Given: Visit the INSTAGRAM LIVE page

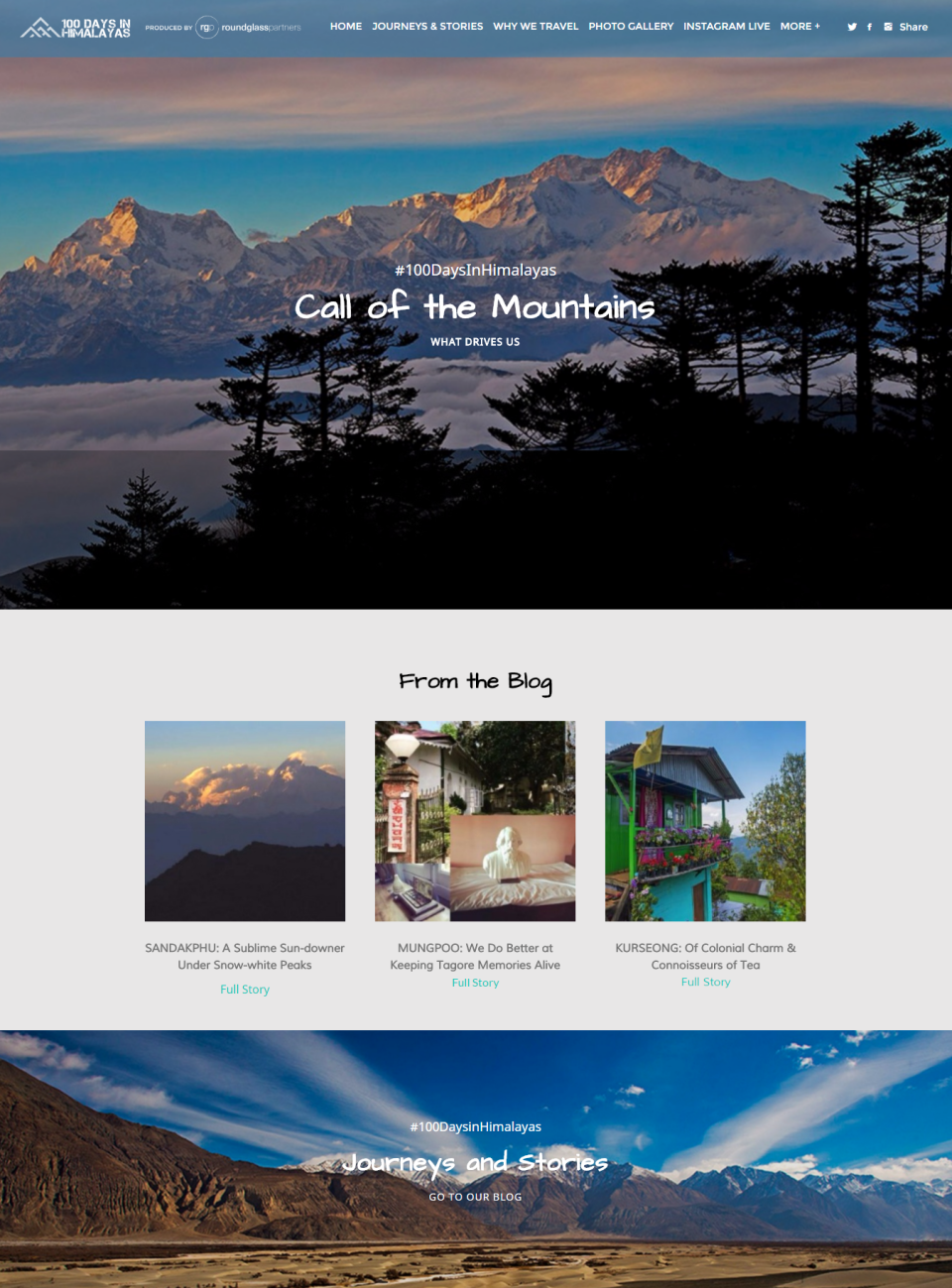Looking at the screenshot, I should point(727,27).
